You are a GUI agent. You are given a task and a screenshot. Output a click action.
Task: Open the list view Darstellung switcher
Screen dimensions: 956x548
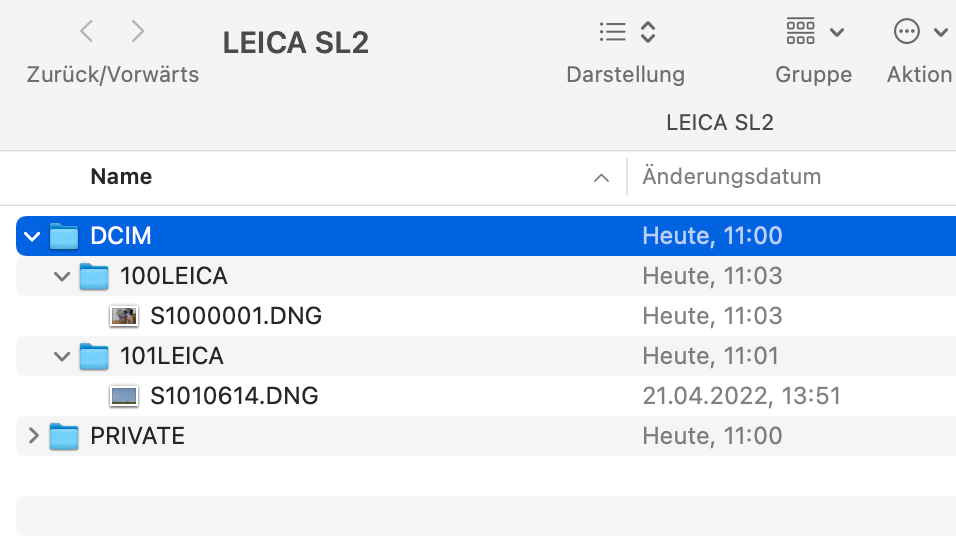click(x=627, y=32)
